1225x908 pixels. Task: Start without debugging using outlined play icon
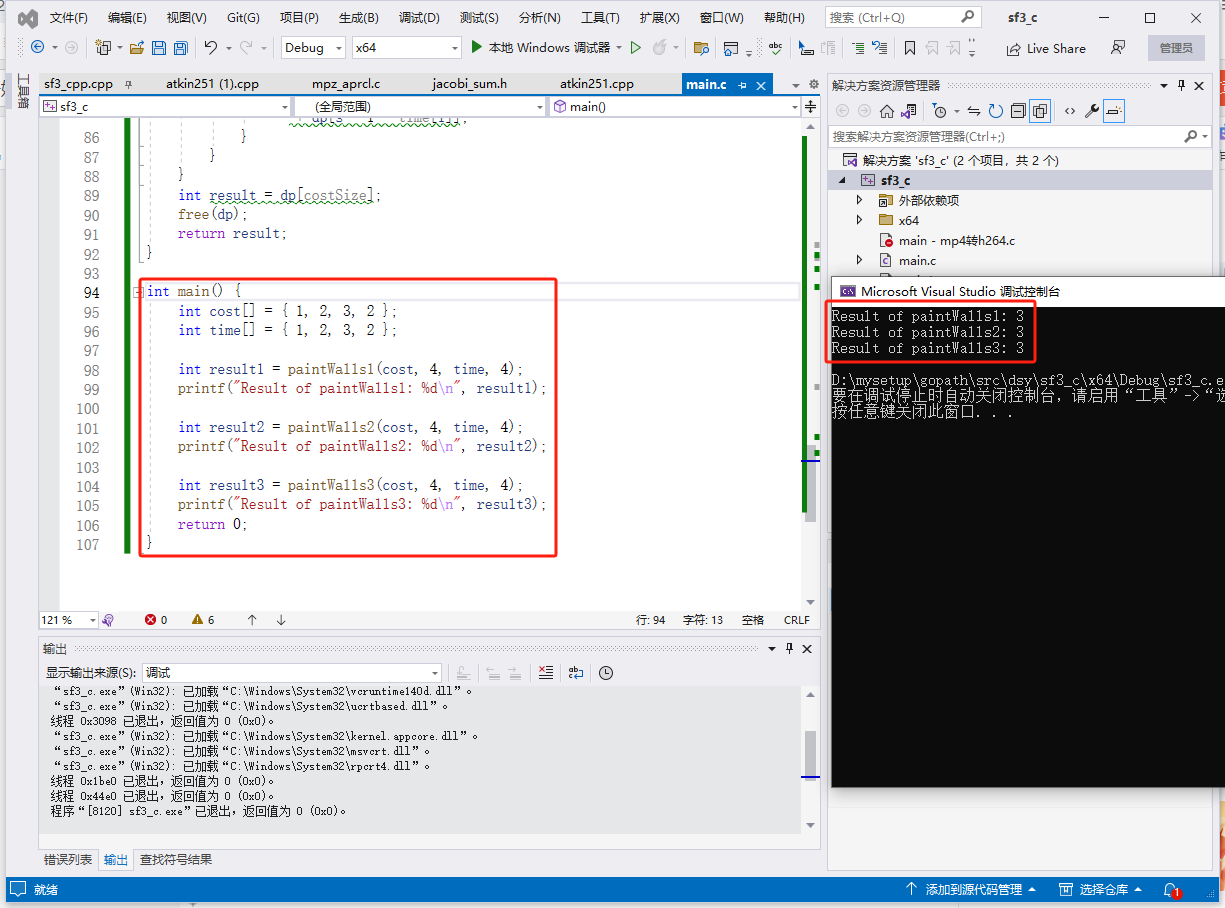pos(635,48)
